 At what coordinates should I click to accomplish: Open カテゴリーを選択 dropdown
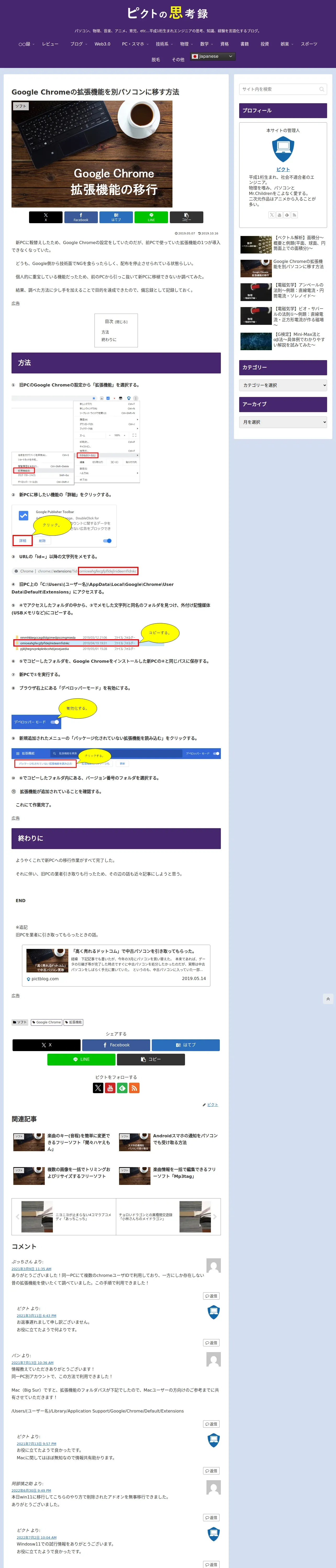coord(283,385)
